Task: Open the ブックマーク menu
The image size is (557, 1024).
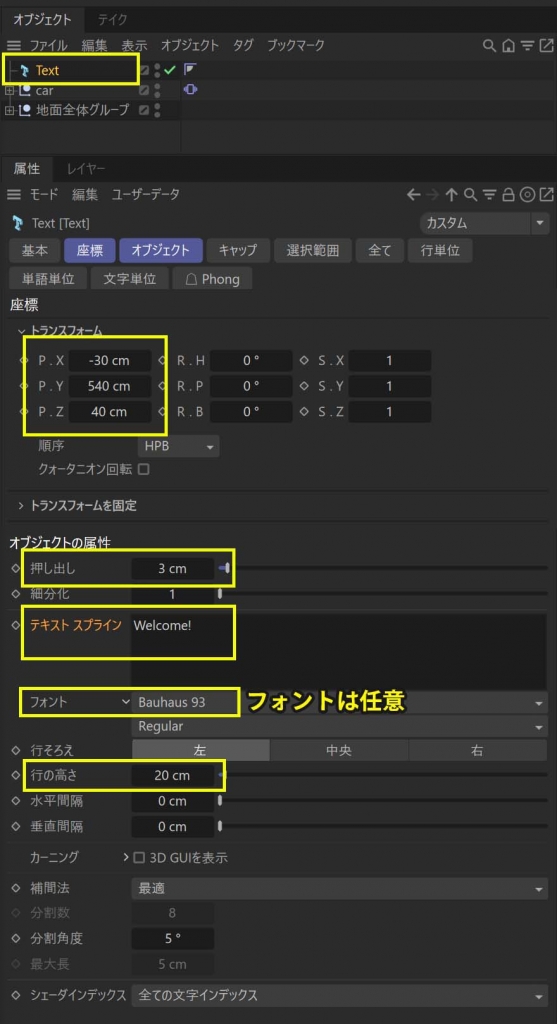Action: [296, 46]
